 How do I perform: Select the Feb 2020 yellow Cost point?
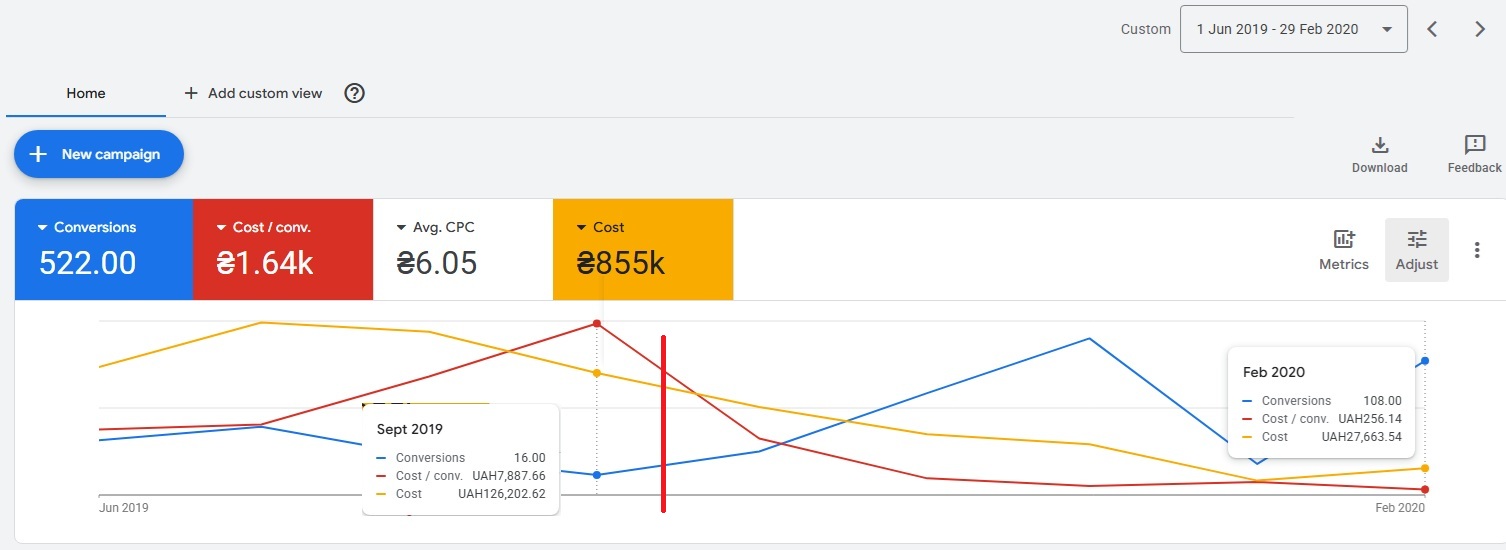click(x=1425, y=468)
